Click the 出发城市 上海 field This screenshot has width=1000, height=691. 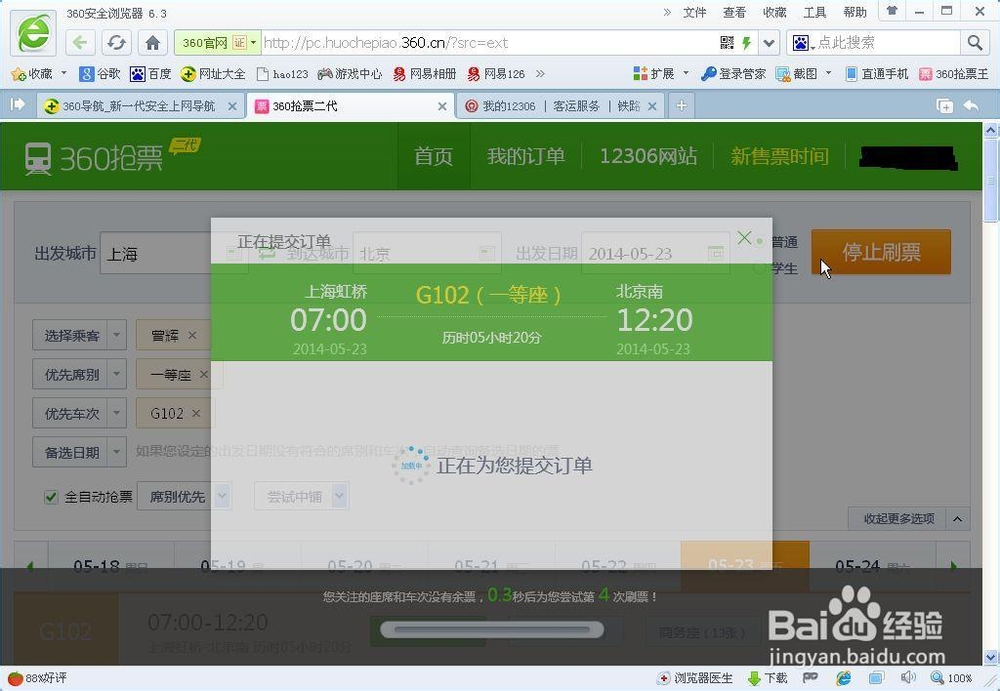click(x=173, y=253)
